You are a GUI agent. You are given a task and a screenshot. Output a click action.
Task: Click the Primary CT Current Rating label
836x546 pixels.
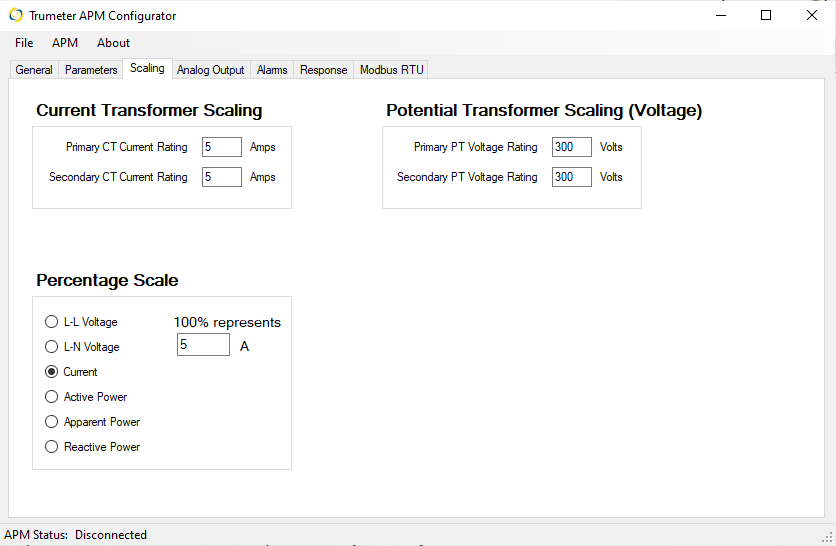tap(126, 147)
